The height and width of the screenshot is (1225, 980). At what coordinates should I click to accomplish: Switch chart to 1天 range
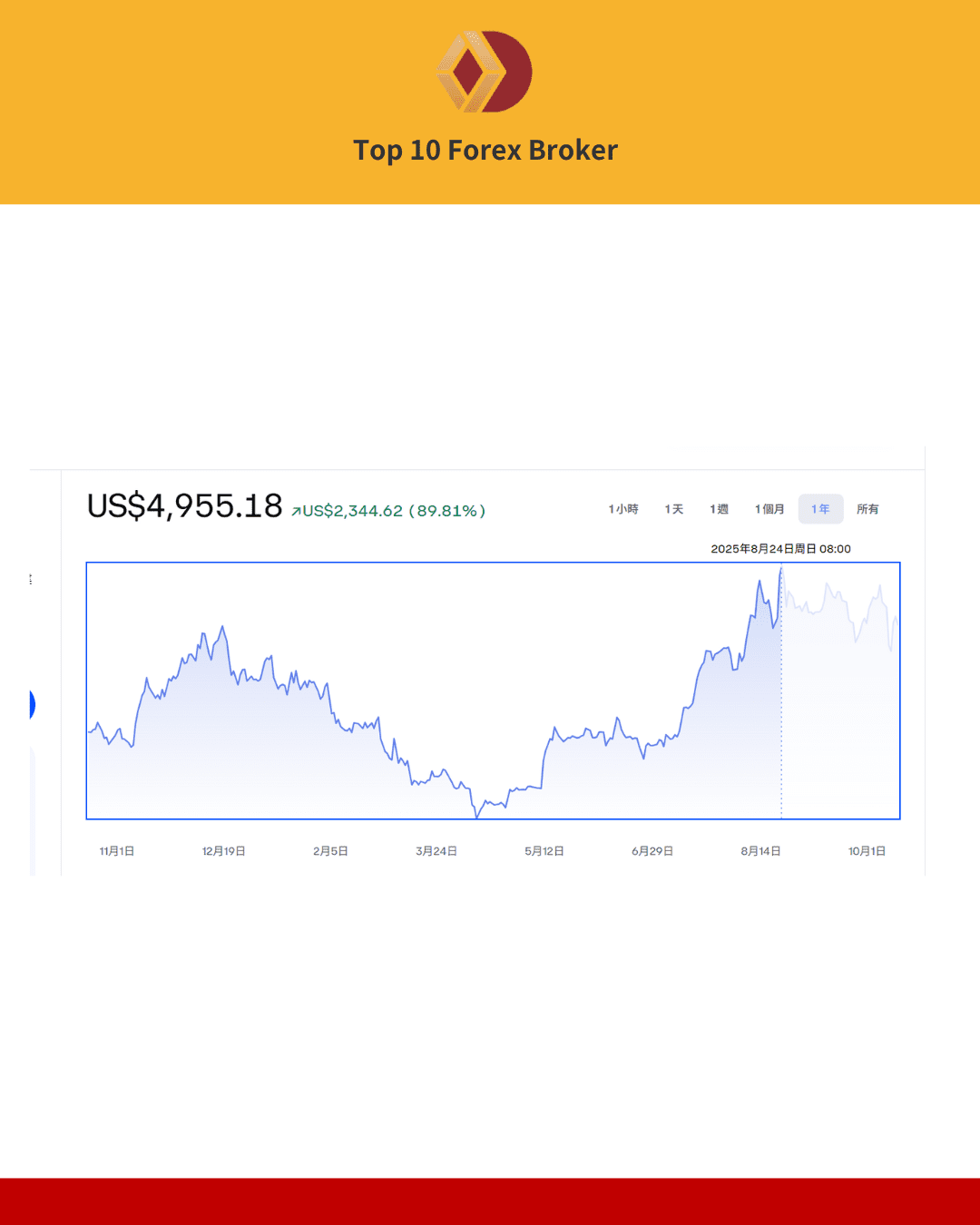(674, 509)
